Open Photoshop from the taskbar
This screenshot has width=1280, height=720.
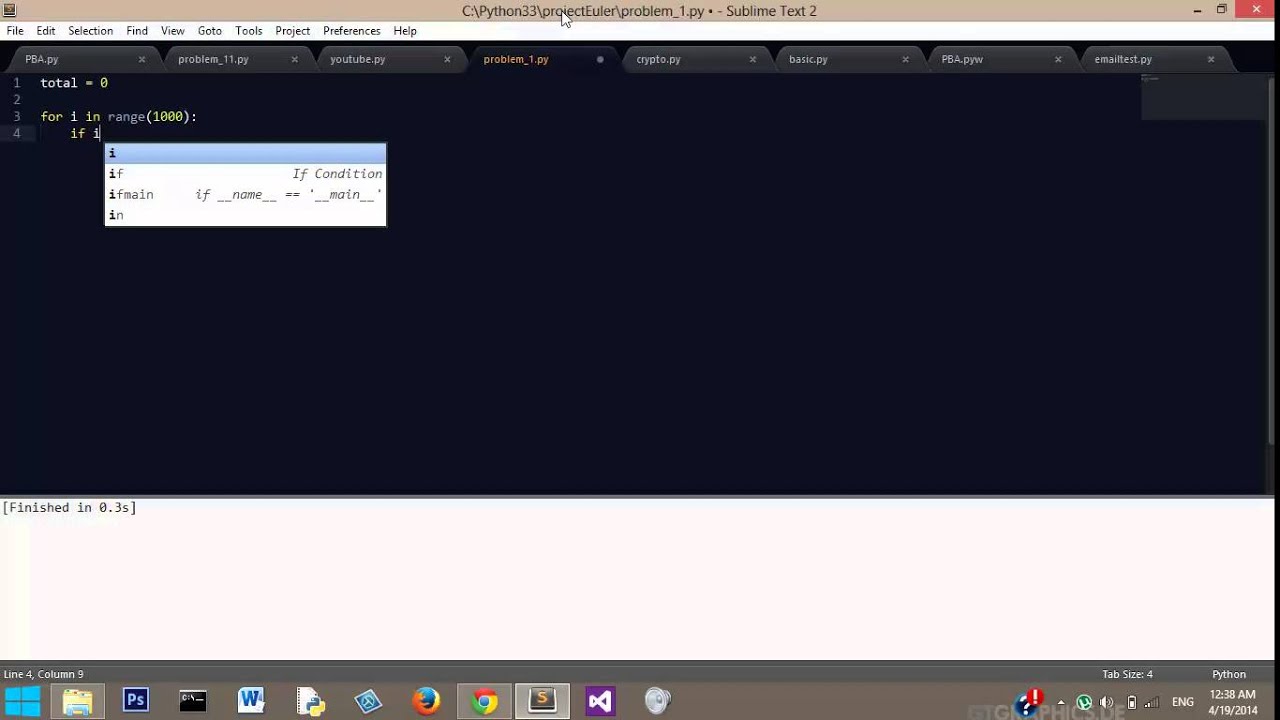135,702
